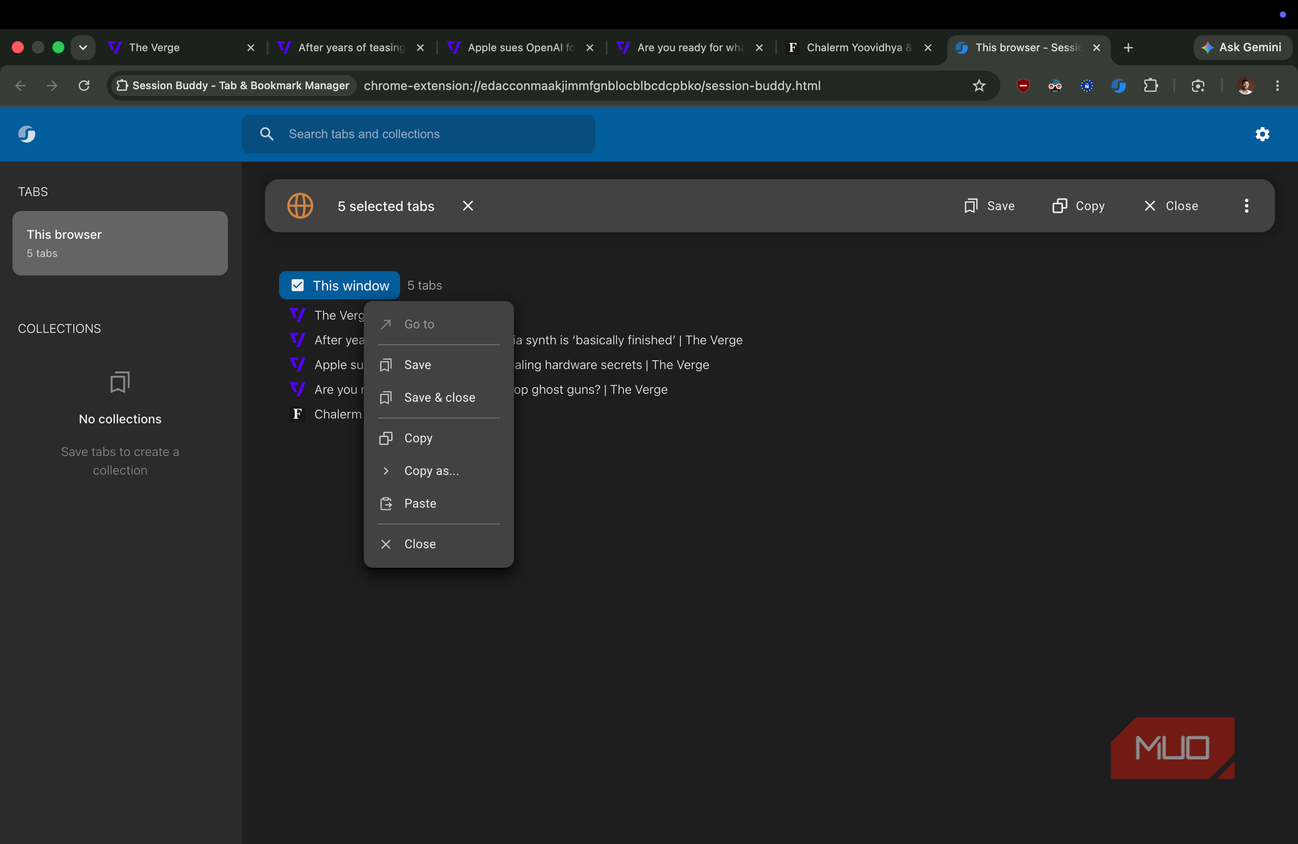Open the Chrome extensions puzzle icon
The height and width of the screenshot is (844, 1298).
coord(1151,86)
